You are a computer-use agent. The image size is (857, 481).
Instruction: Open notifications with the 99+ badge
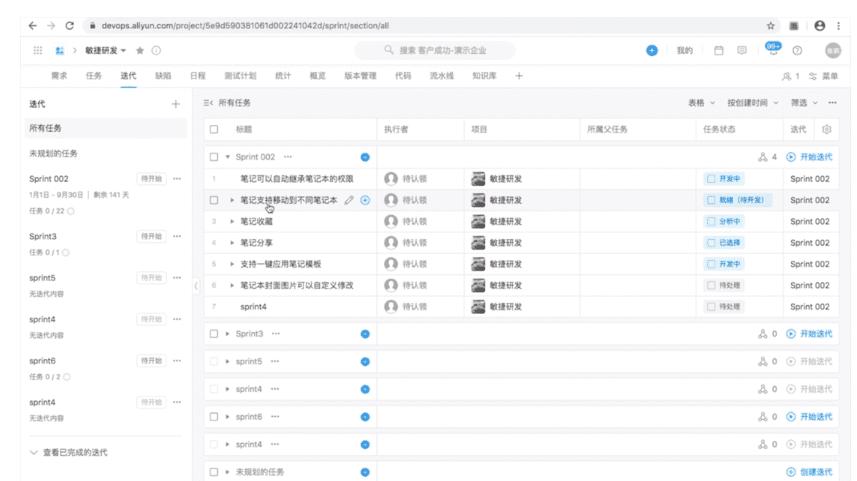click(x=773, y=49)
